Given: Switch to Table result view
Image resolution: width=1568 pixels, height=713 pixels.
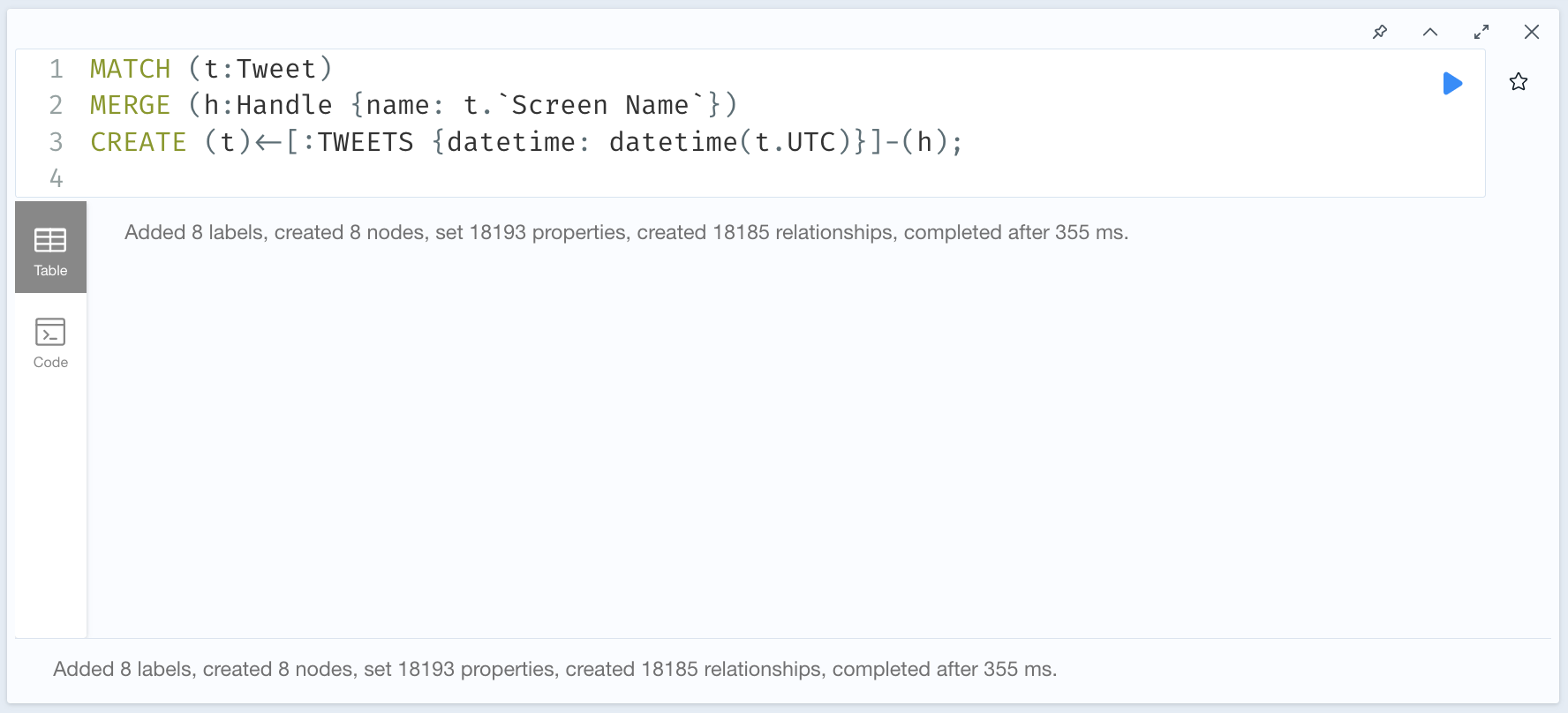Looking at the screenshot, I should [50, 247].
